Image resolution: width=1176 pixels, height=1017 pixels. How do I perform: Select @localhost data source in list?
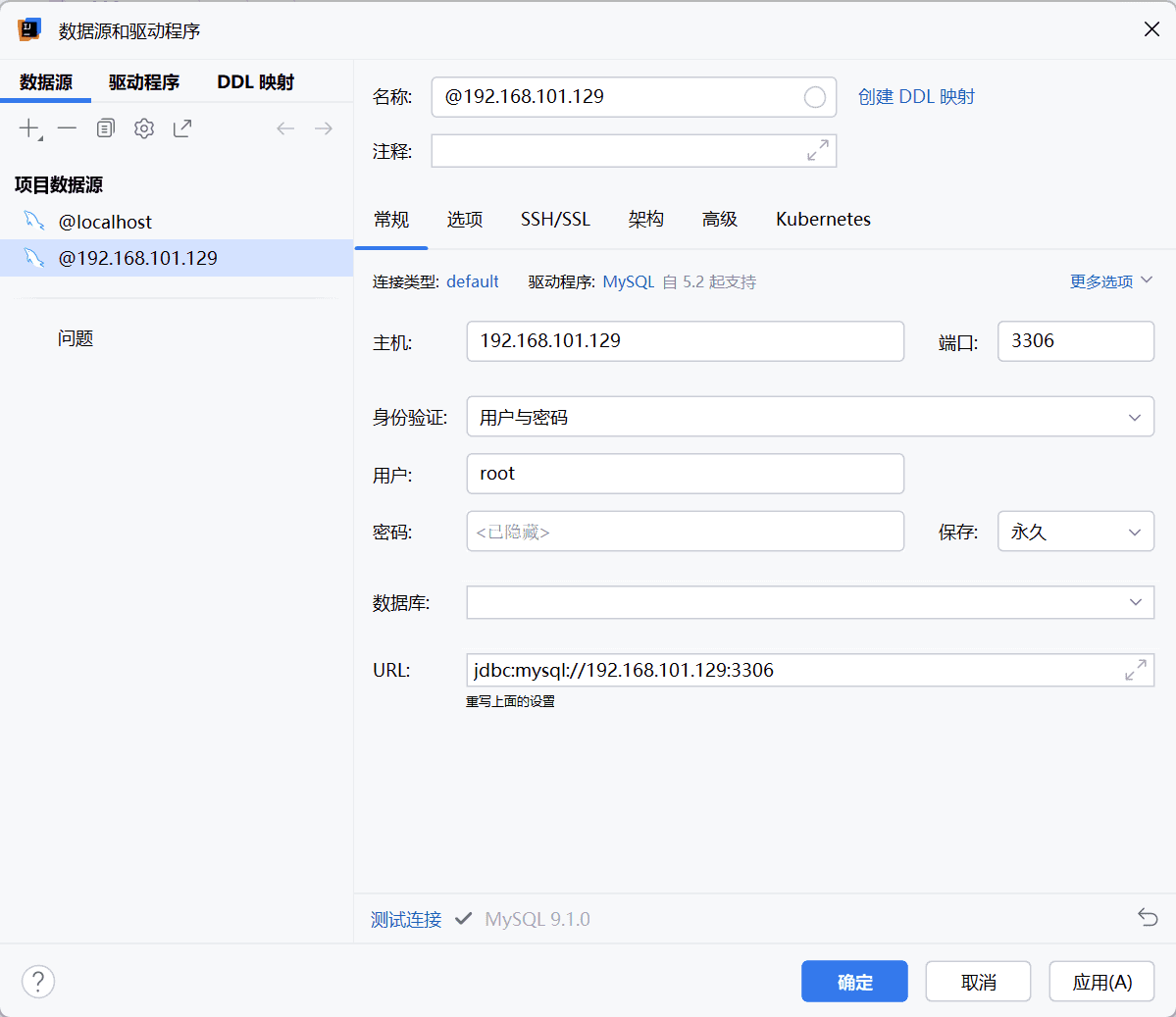tap(105, 222)
